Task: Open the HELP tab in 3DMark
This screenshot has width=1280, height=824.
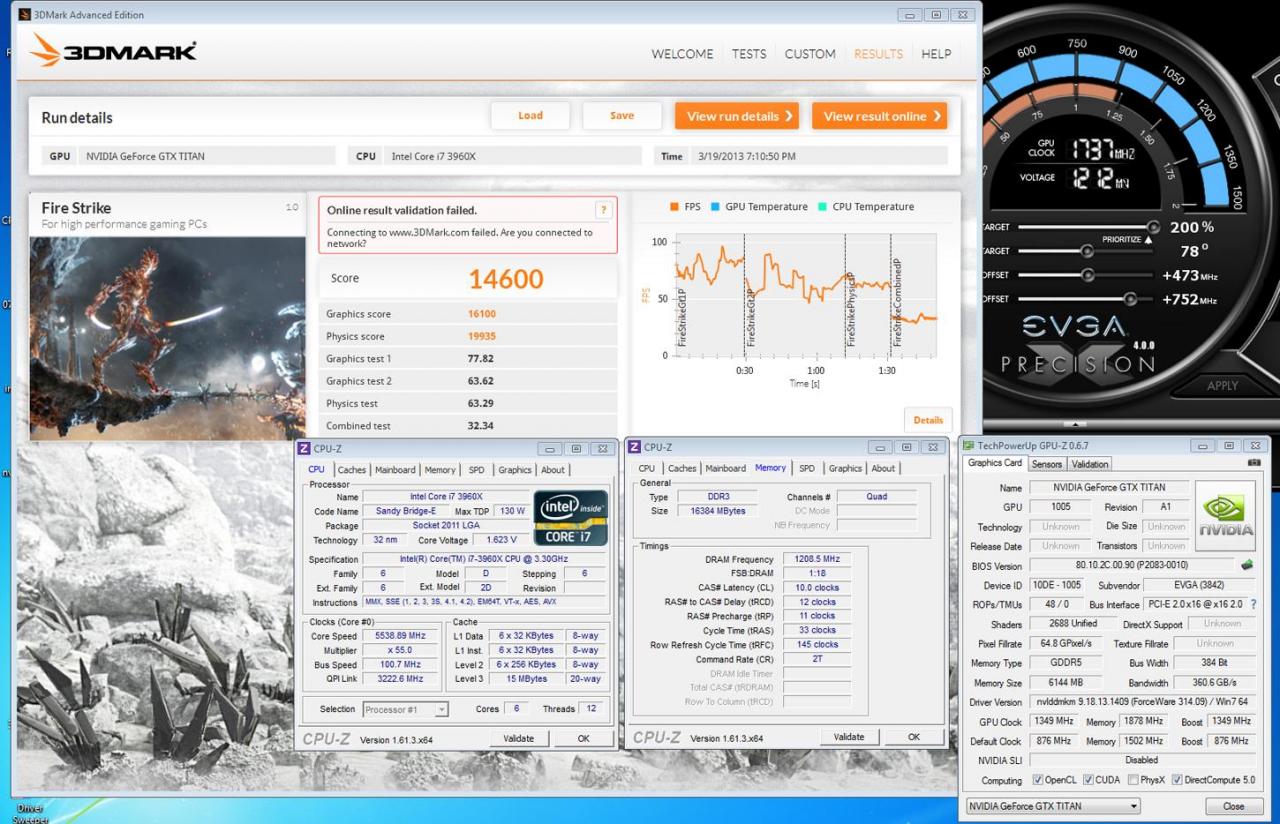Action: click(x=936, y=54)
